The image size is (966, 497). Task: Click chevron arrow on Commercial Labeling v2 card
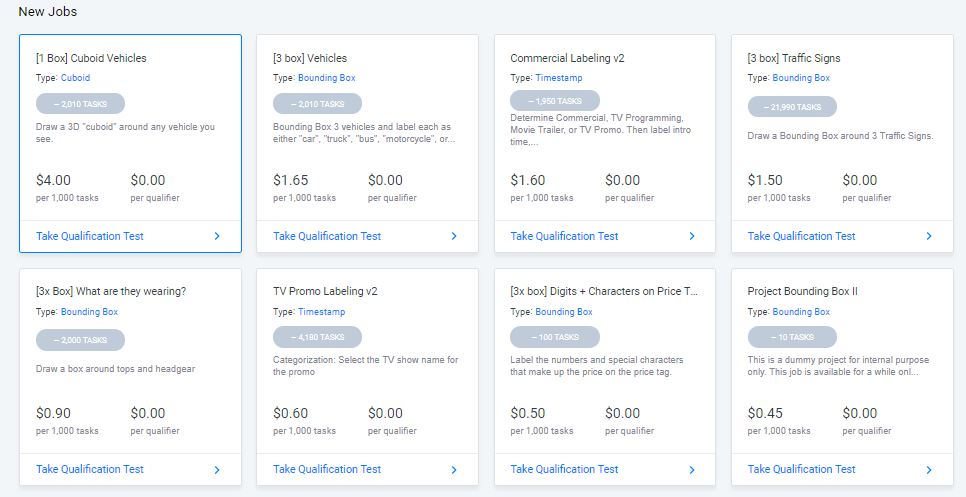(x=691, y=237)
